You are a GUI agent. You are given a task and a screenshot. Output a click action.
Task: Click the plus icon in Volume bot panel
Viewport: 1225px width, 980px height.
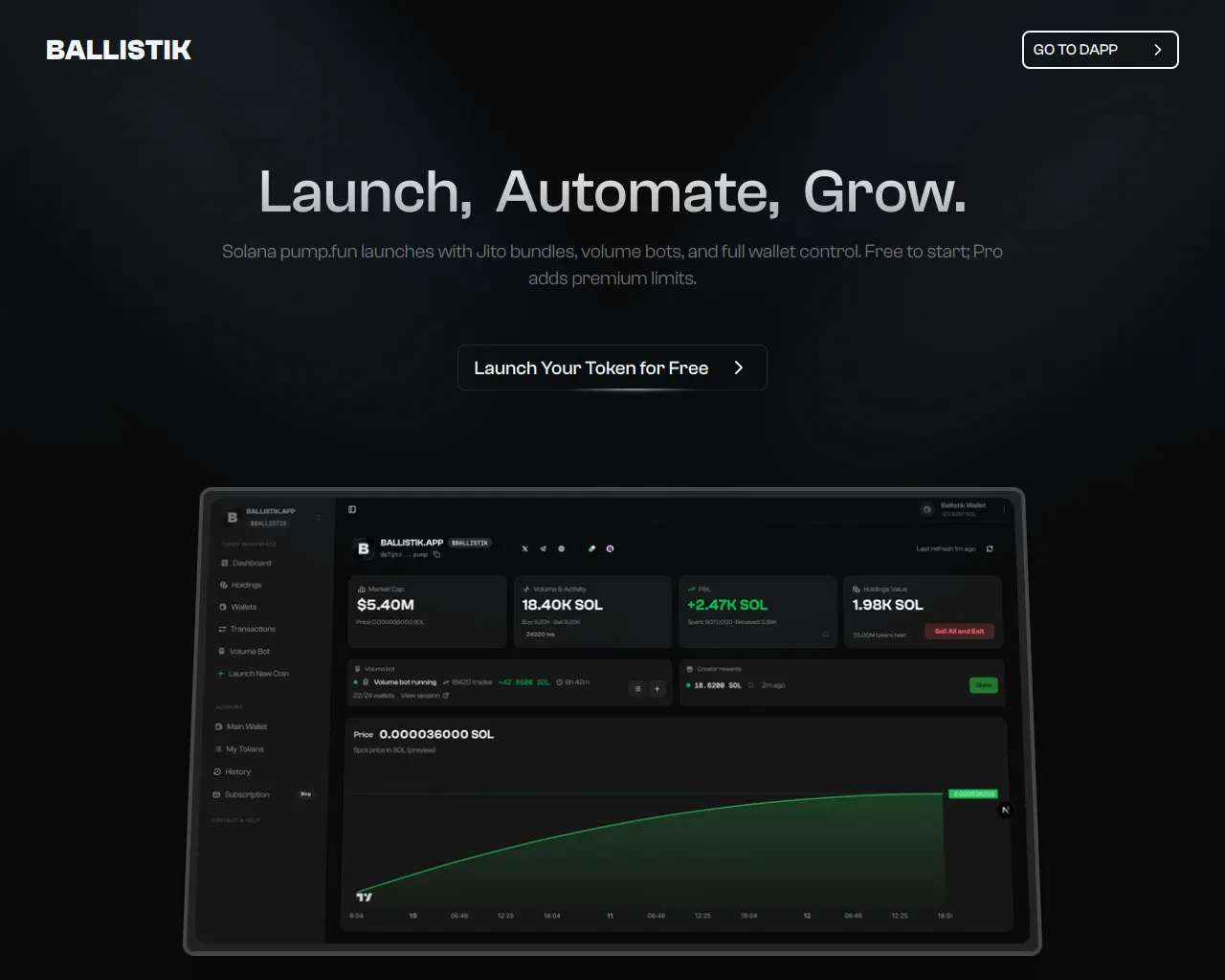(x=657, y=688)
